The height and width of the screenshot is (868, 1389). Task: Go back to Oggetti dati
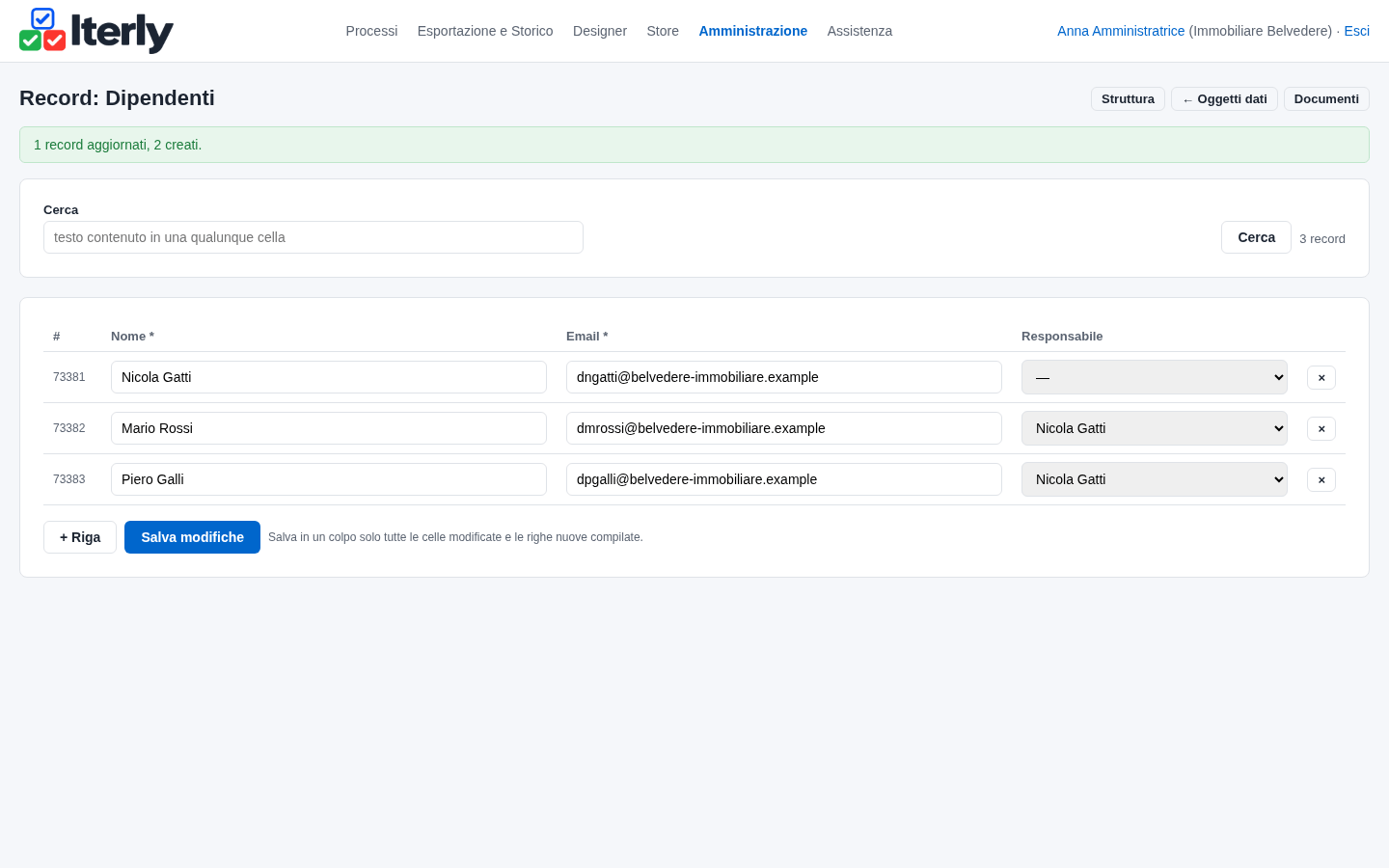[1224, 99]
